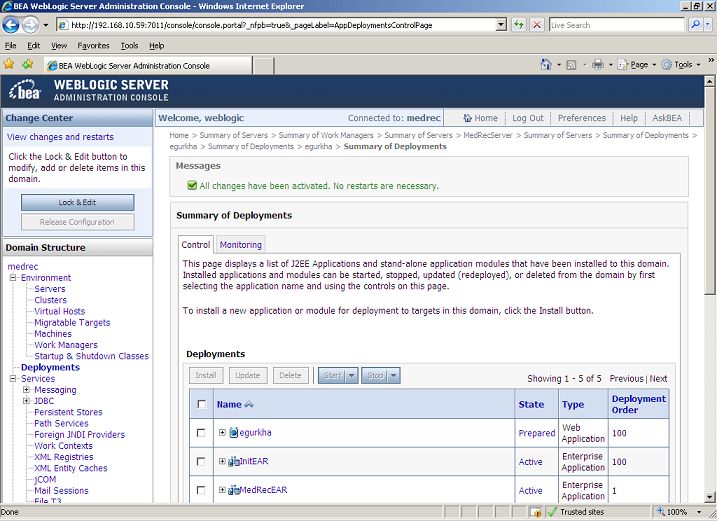Open the View menu
Screen dimensions: 717x521
[59, 46]
